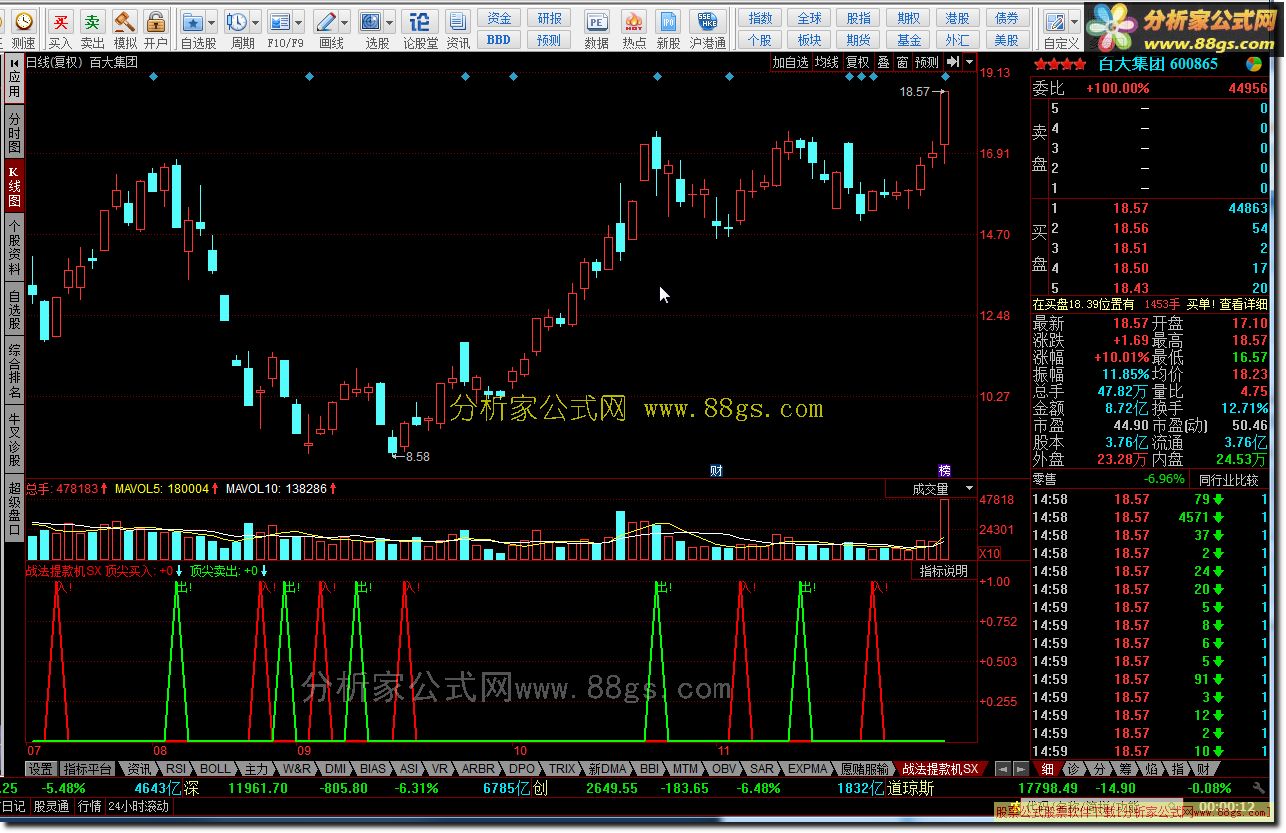This screenshot has height=833, width=1286.
Task: Switch to 筹 chip distribution tab
Action: 1125,769
